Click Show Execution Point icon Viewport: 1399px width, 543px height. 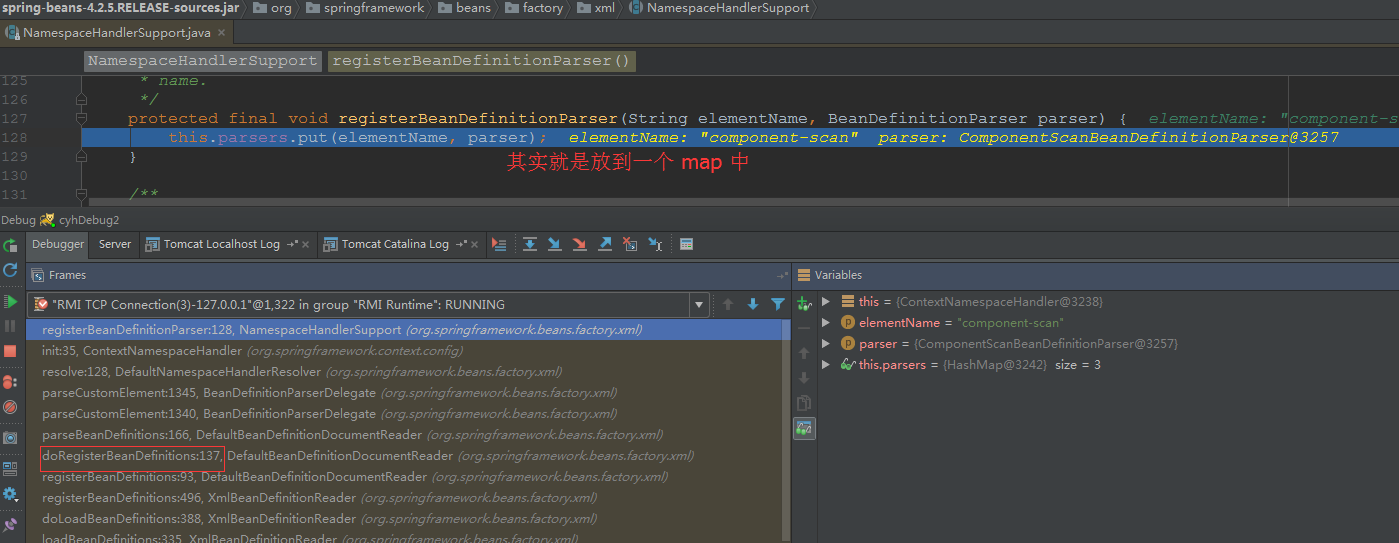tap(500, 244)
